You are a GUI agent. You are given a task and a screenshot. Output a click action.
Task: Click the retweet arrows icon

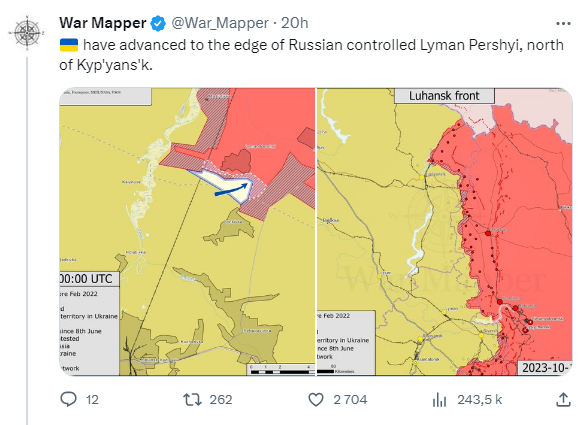pyautogui.click(x=193, y=400)
